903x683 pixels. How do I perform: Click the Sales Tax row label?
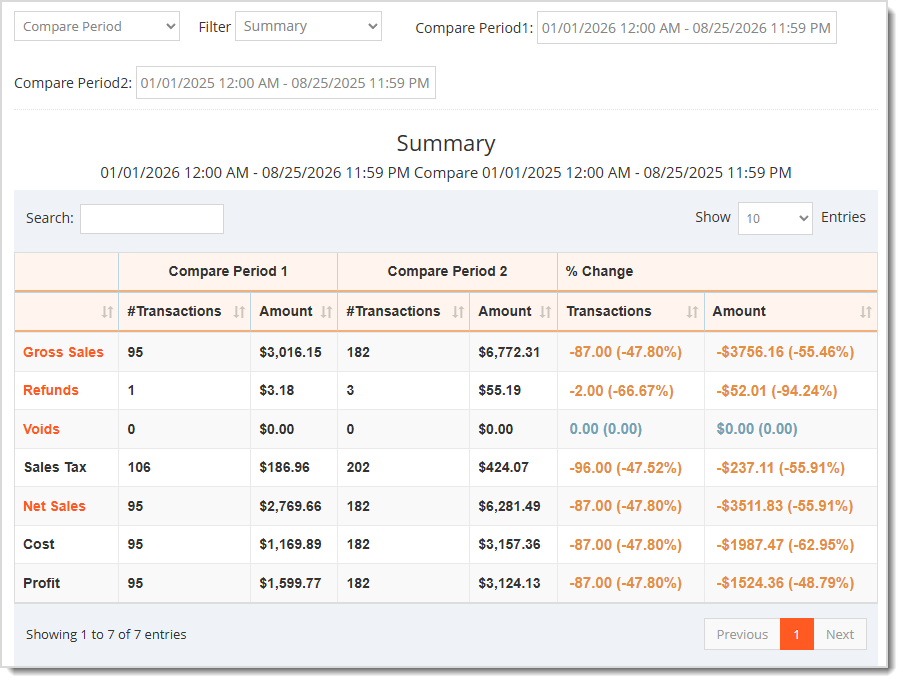point(55,467)
